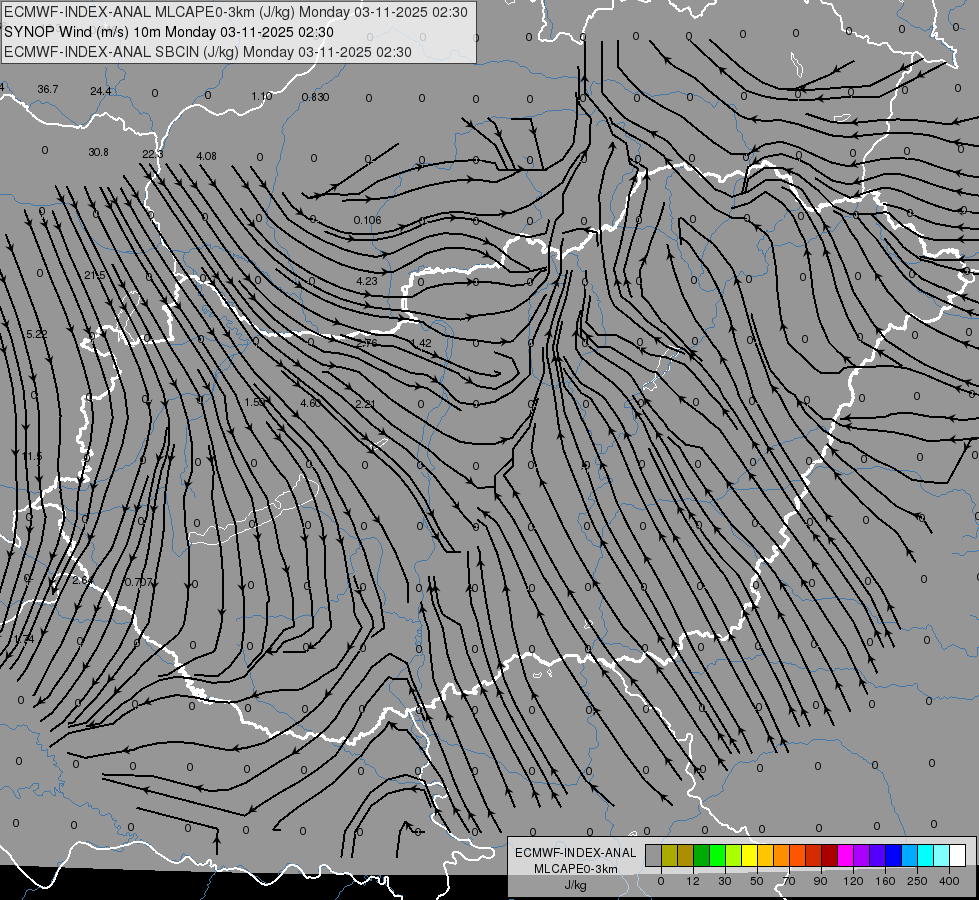Click the map value '24.4'
This screenshot has height=900, width=979.
101,91
